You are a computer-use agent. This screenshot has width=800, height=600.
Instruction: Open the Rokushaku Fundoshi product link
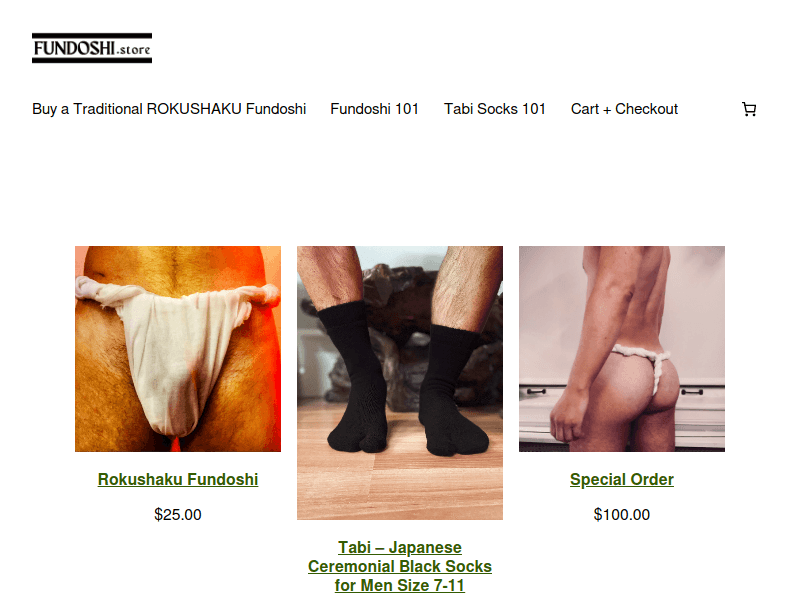178,480
